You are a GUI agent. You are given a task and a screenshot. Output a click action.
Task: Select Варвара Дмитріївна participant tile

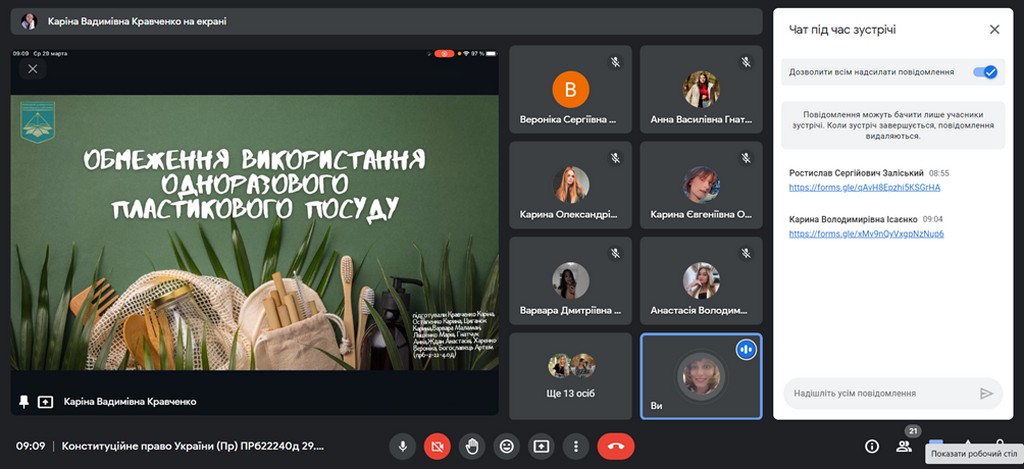(x=571, y=284)
